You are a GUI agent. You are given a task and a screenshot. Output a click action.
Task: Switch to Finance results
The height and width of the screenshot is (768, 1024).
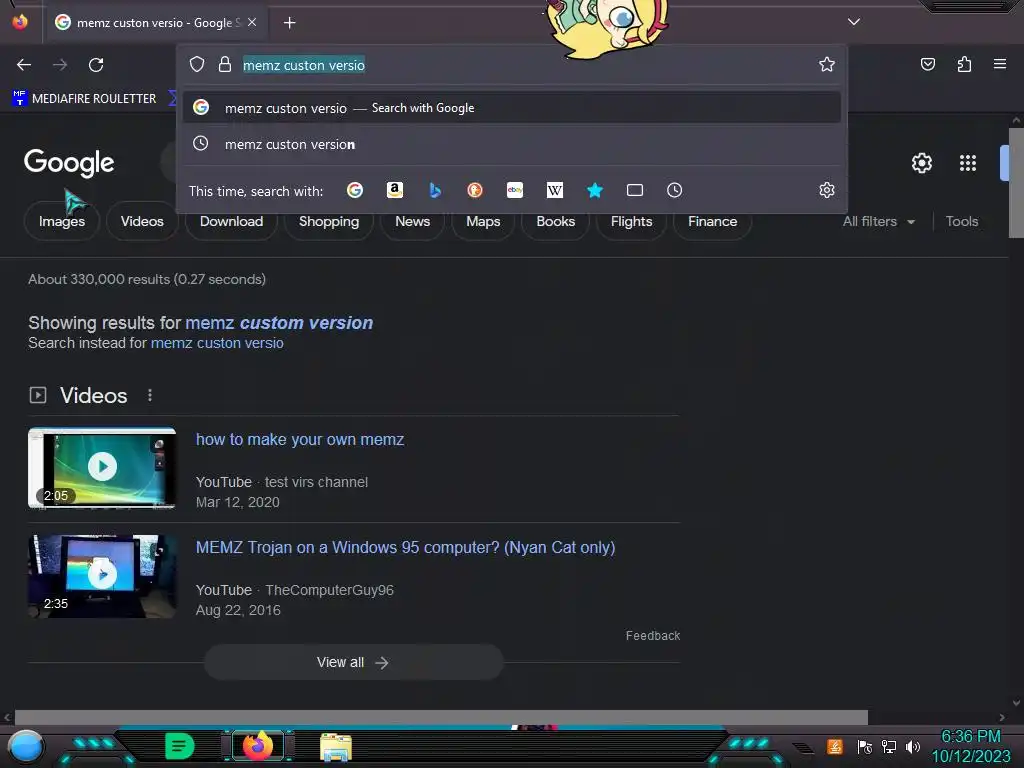click(712, 221)
